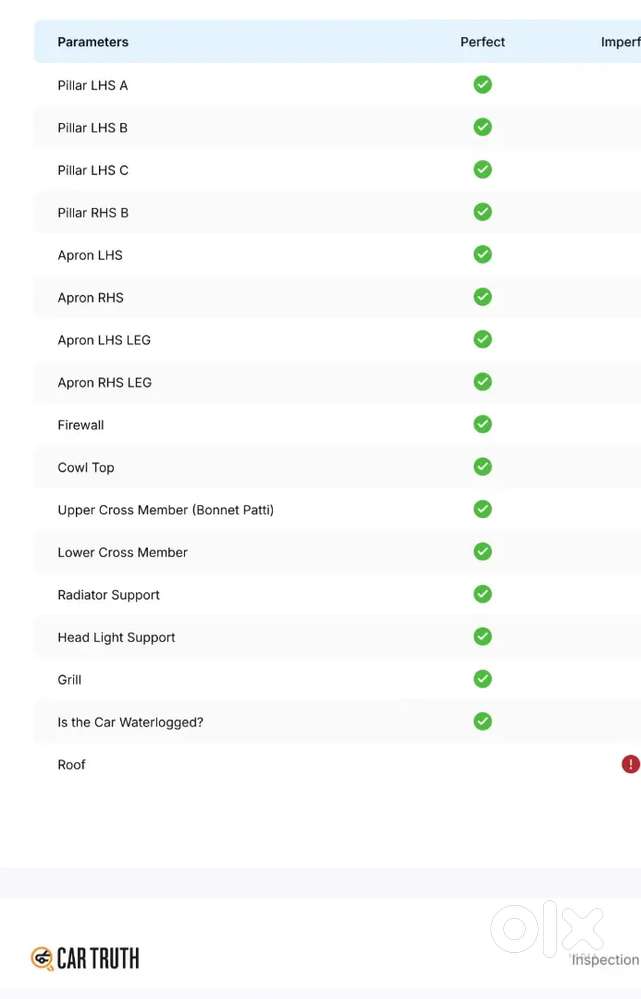Image resolution: width=641 pixels, height=999 pixels.
Task: Click the green check for Pillar RHS B
Action: click(x=482, y=212)
